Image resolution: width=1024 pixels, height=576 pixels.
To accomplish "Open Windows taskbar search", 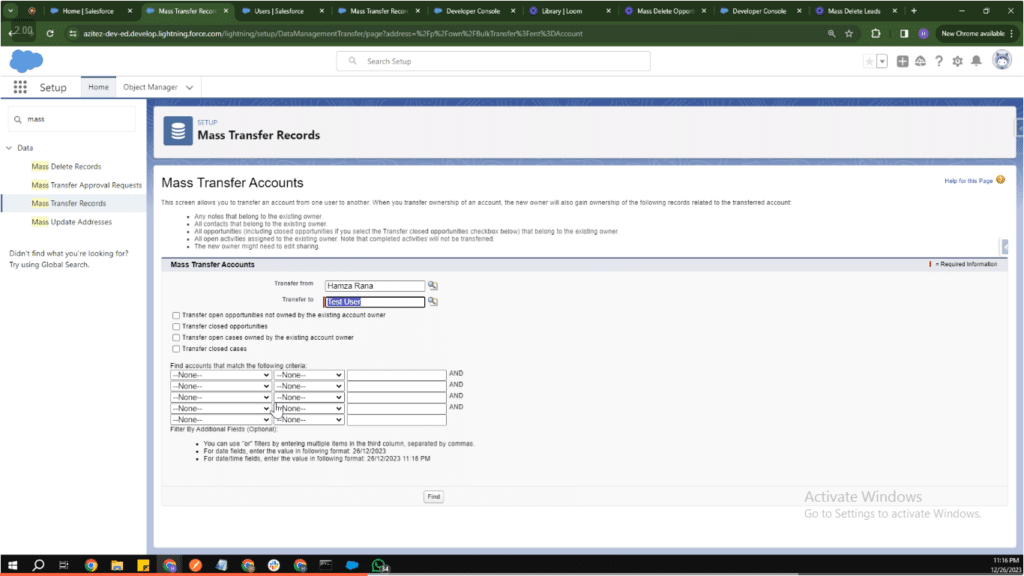I will 39,565.
